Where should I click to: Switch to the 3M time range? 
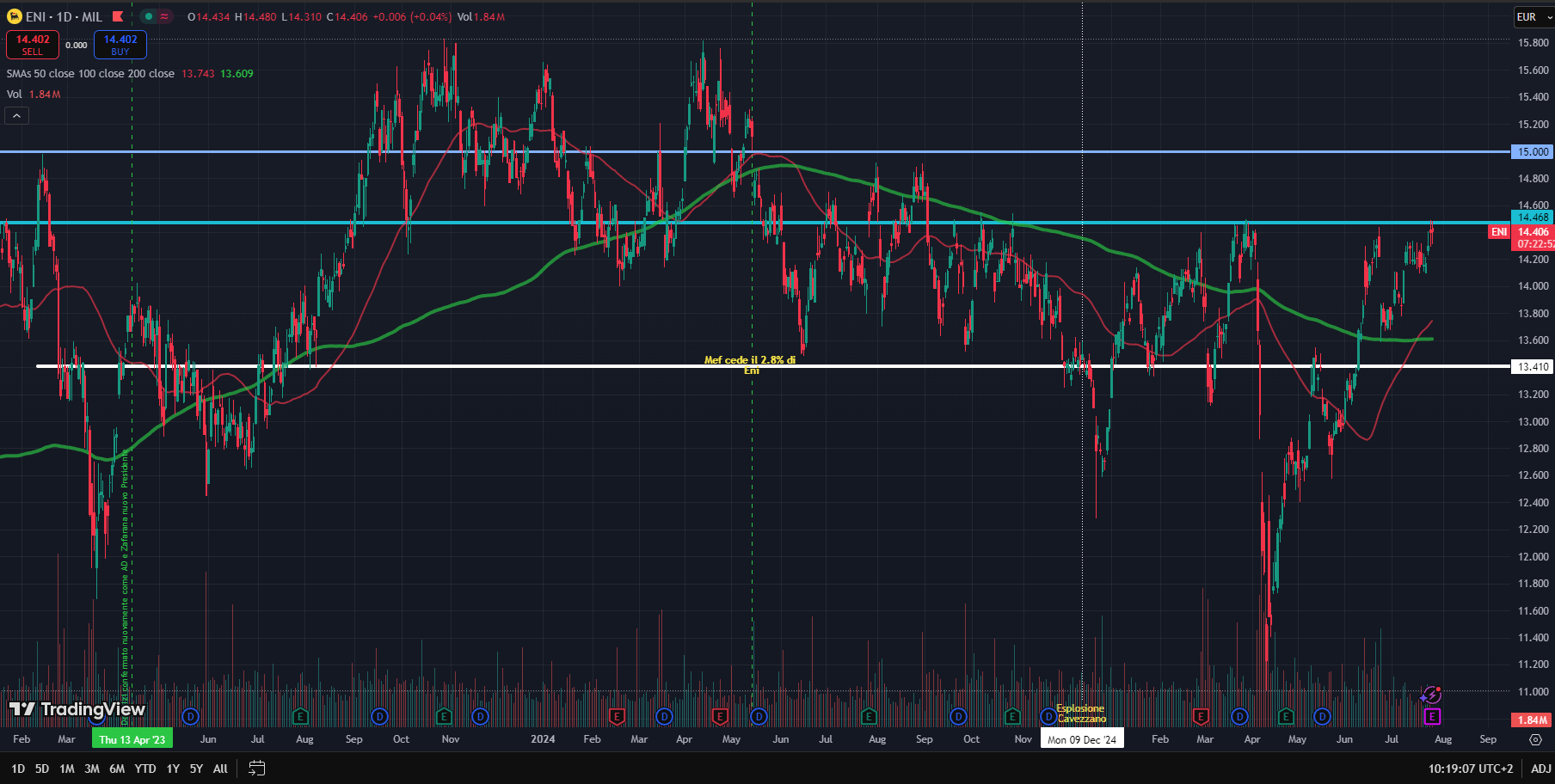92,769
